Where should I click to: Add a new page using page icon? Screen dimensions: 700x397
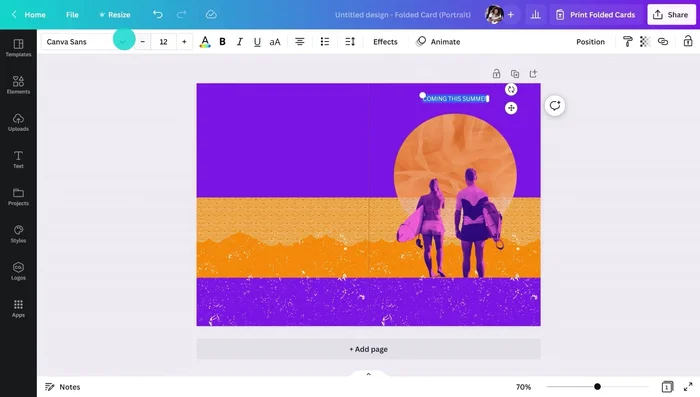click(533, 74)
